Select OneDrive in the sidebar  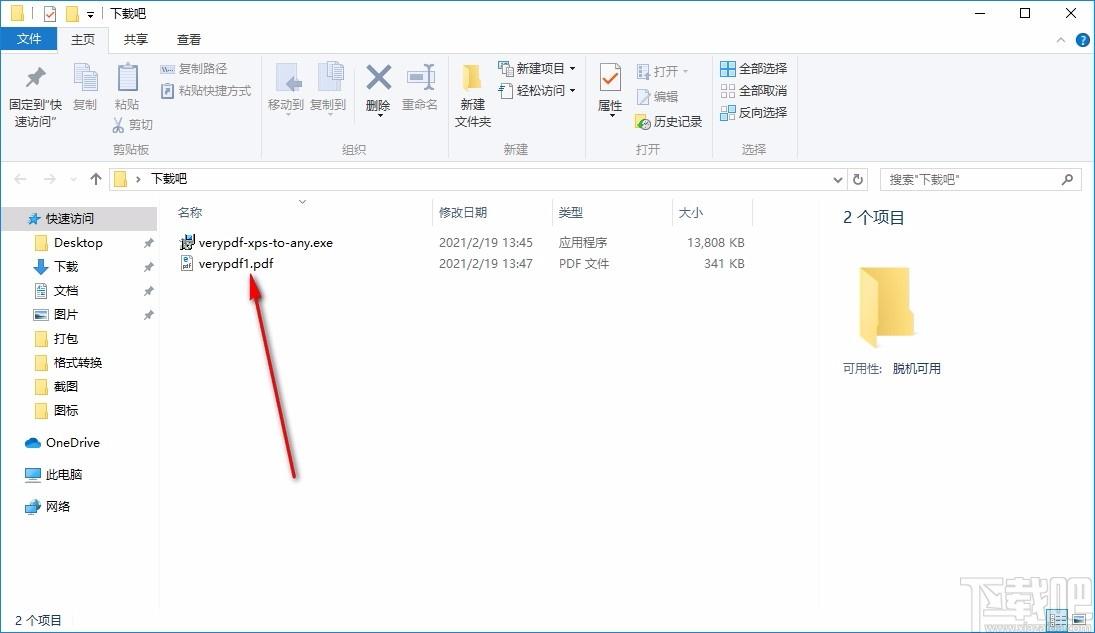[72, 442]
